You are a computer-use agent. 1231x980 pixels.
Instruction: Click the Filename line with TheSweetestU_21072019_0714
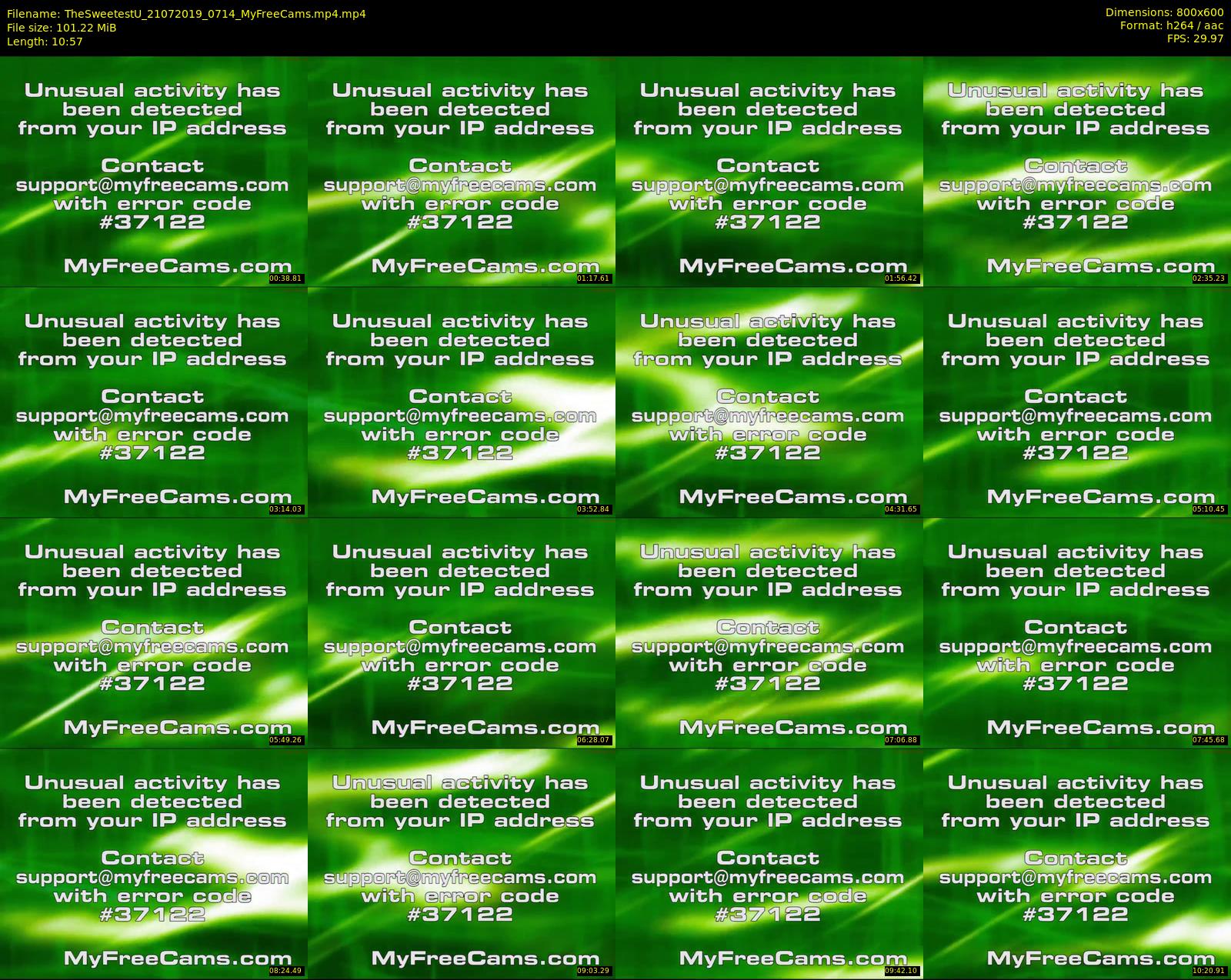click(186, 13)
